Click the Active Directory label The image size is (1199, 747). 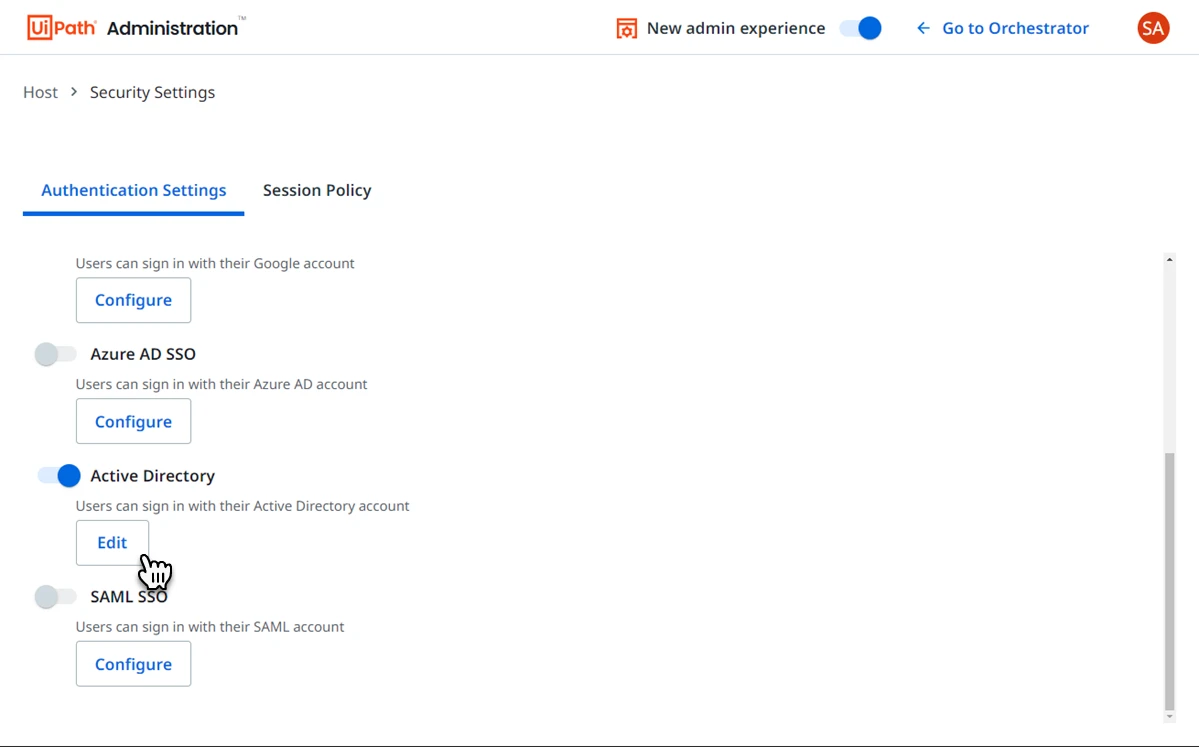pyautogui.click(x=152, y=476)
